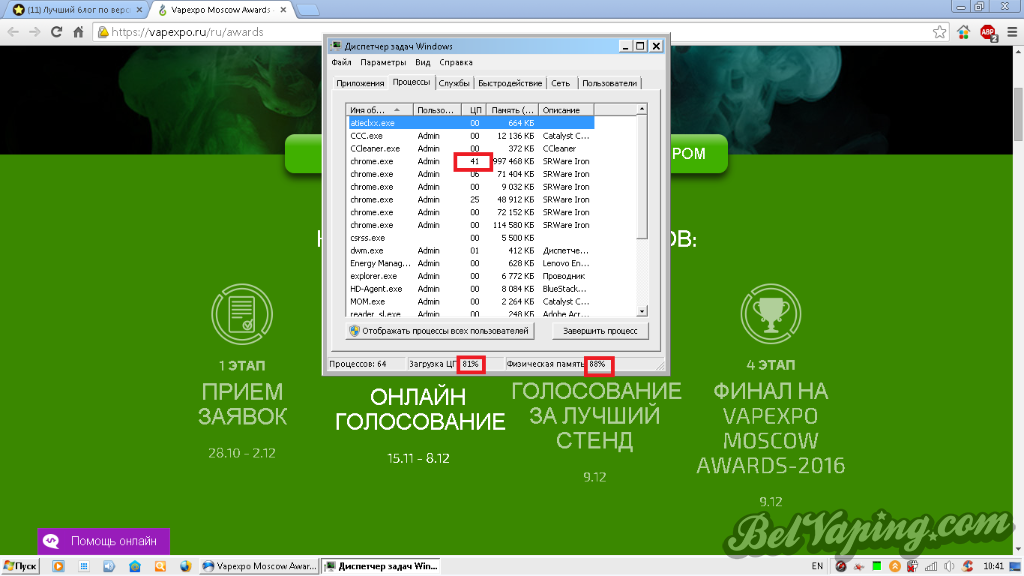Click the AdBlock Plus extension icon
This screenshot has width=1024, height=576.
click(987, 32)
